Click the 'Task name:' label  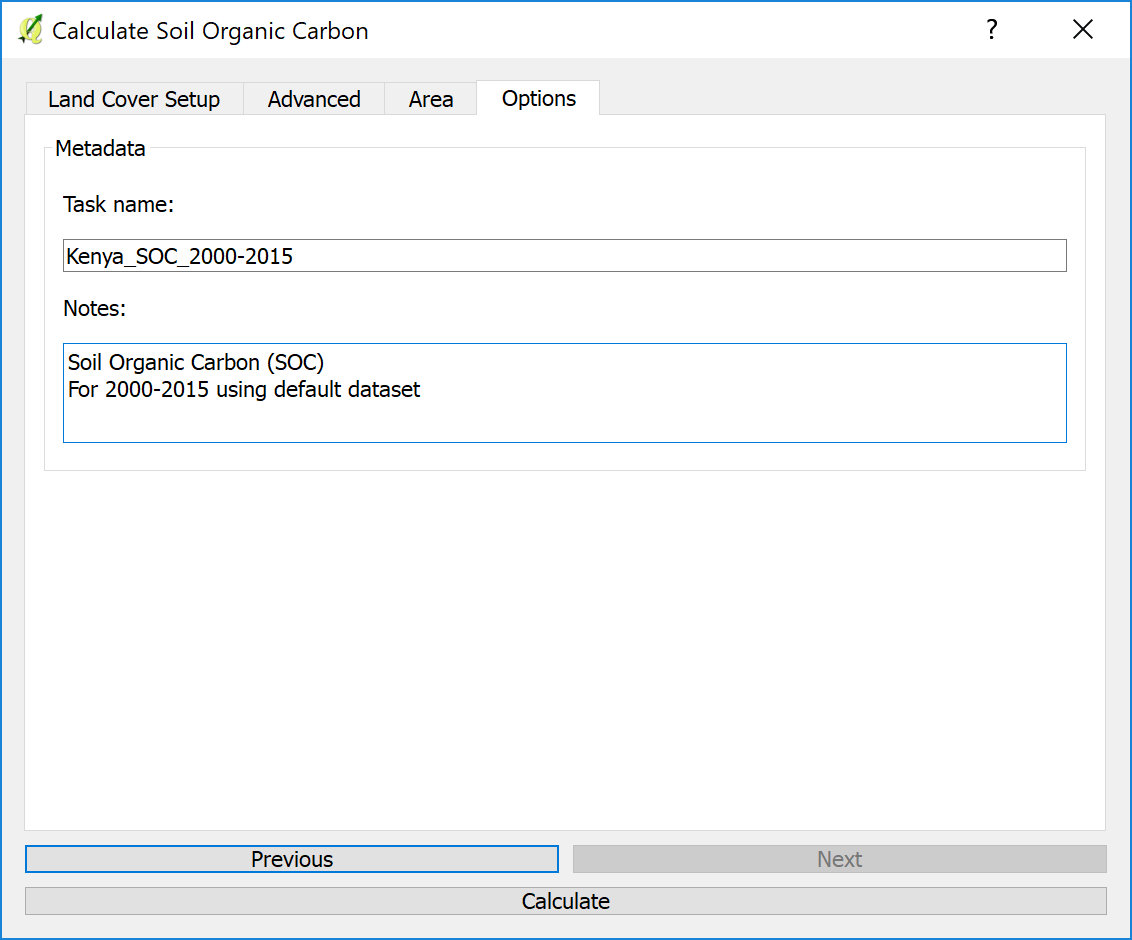(x=118, y=204)
